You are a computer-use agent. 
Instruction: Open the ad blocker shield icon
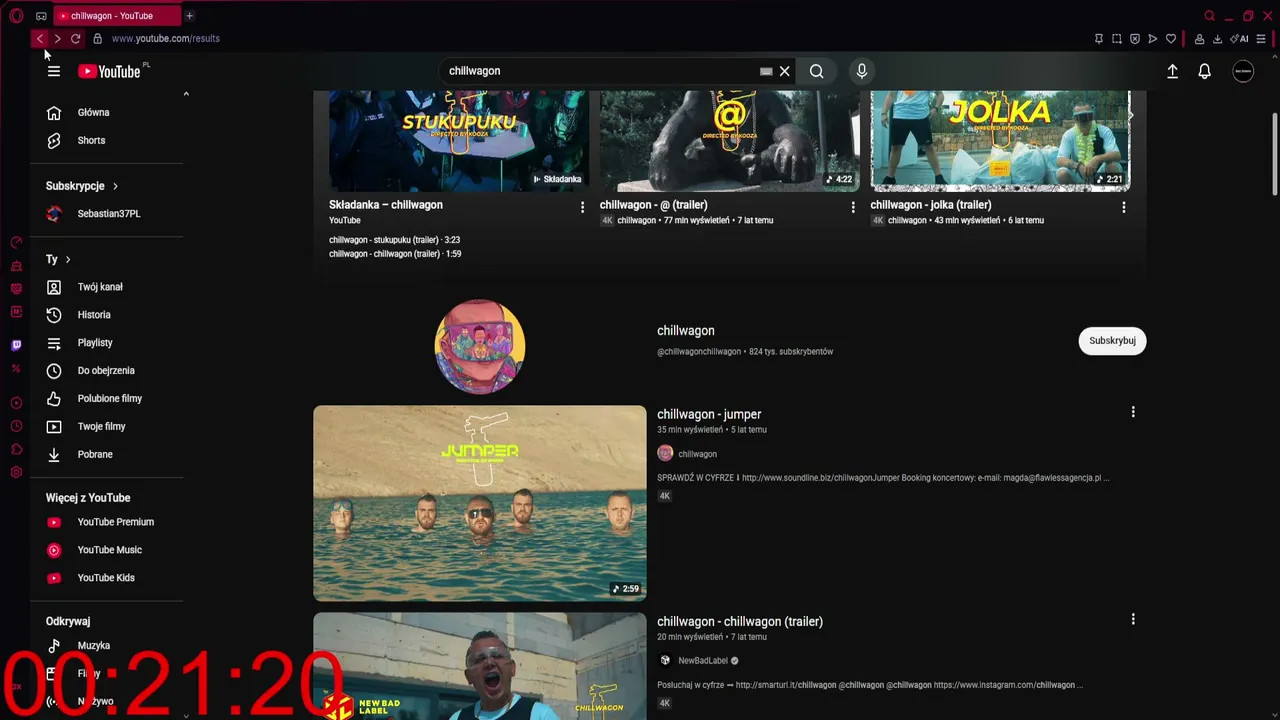[1135, 39]
